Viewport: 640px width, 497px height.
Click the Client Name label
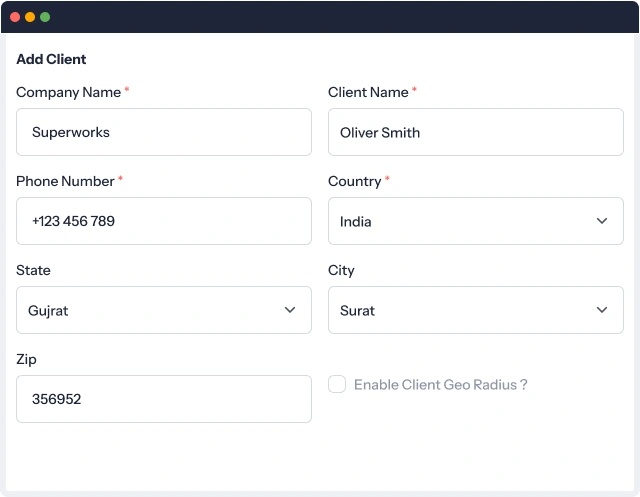pyautogui.click(x=368, y=92)
